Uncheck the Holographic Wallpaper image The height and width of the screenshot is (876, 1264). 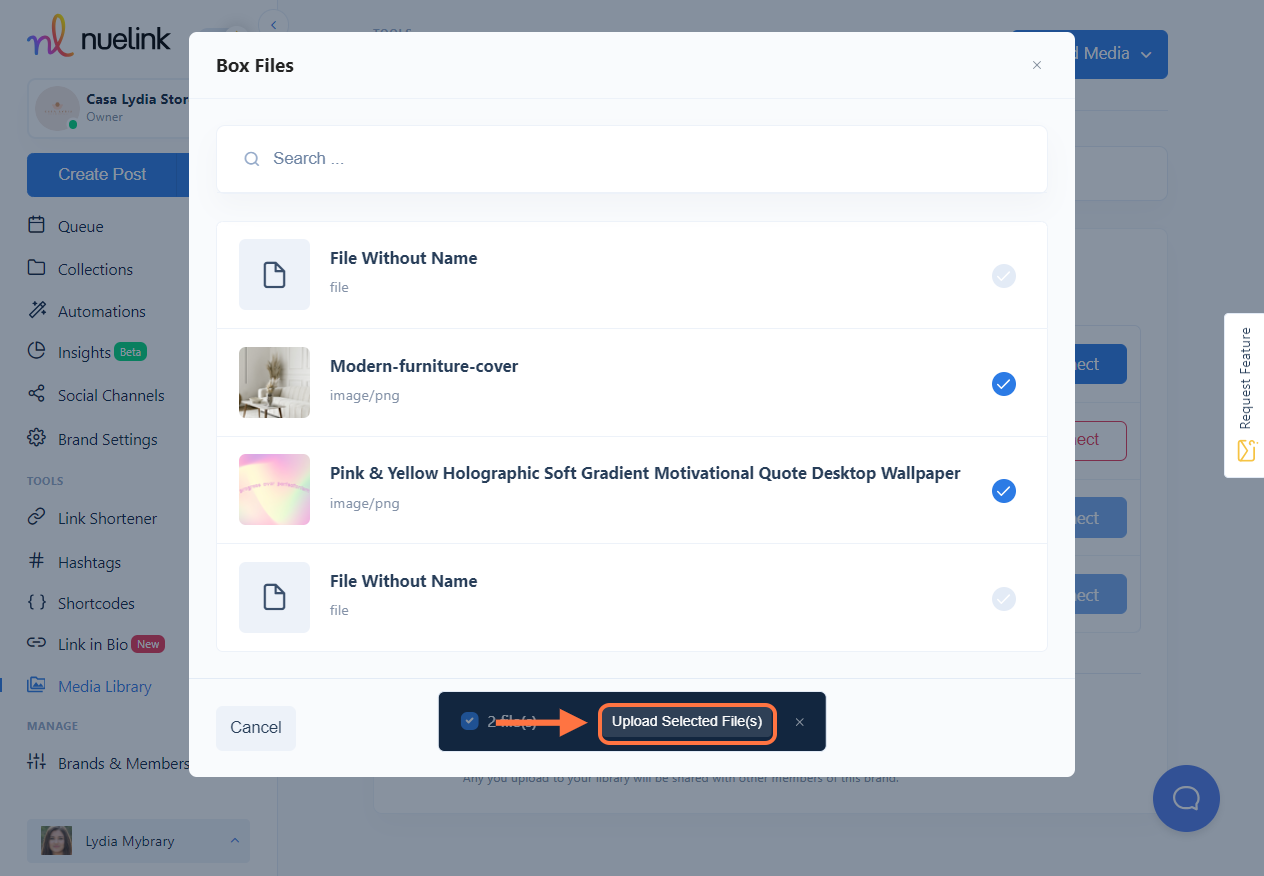pyautogui.click(x=1003, y=491)
